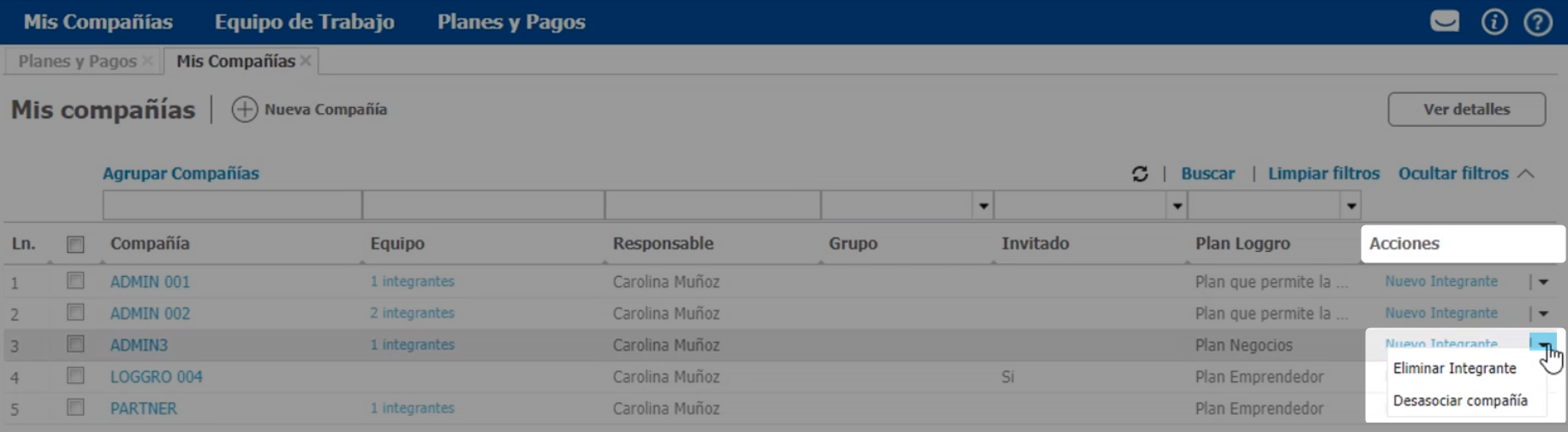The height and width of the screenshot is (432, 1568).
Task: Click the refresh table icon
Action: 1140,174
